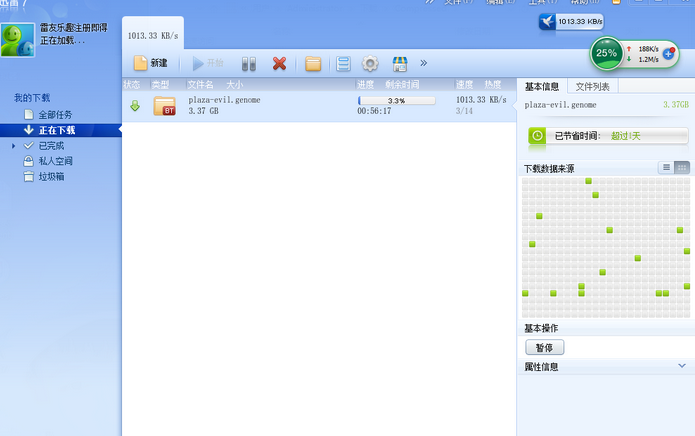Expand the toolbar overflow chevron

click(423, 63)
